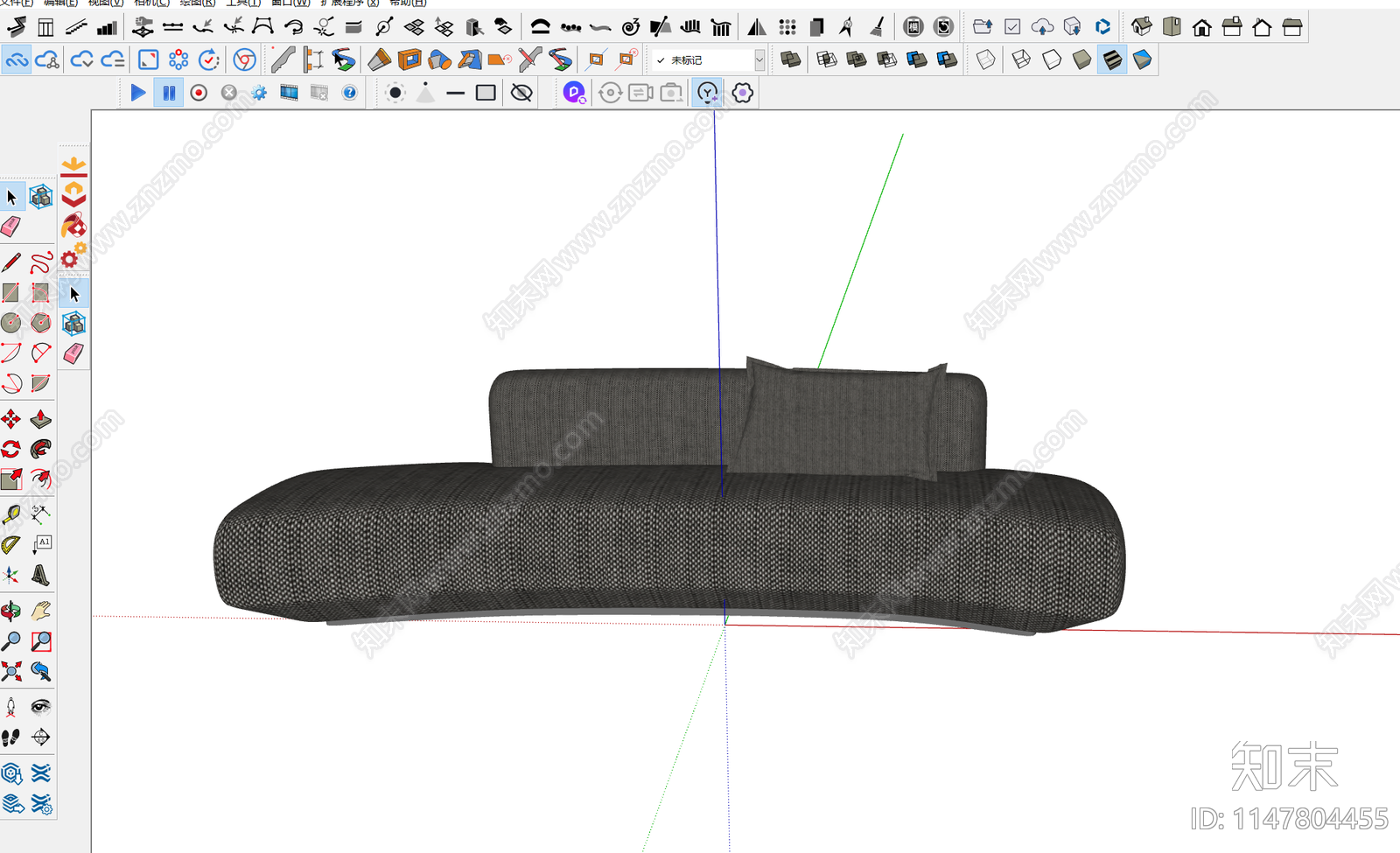The width and height of the screenshot is (1400, 853).
Task: Toggle Wireframe face style
Action: click(1021, 59)
